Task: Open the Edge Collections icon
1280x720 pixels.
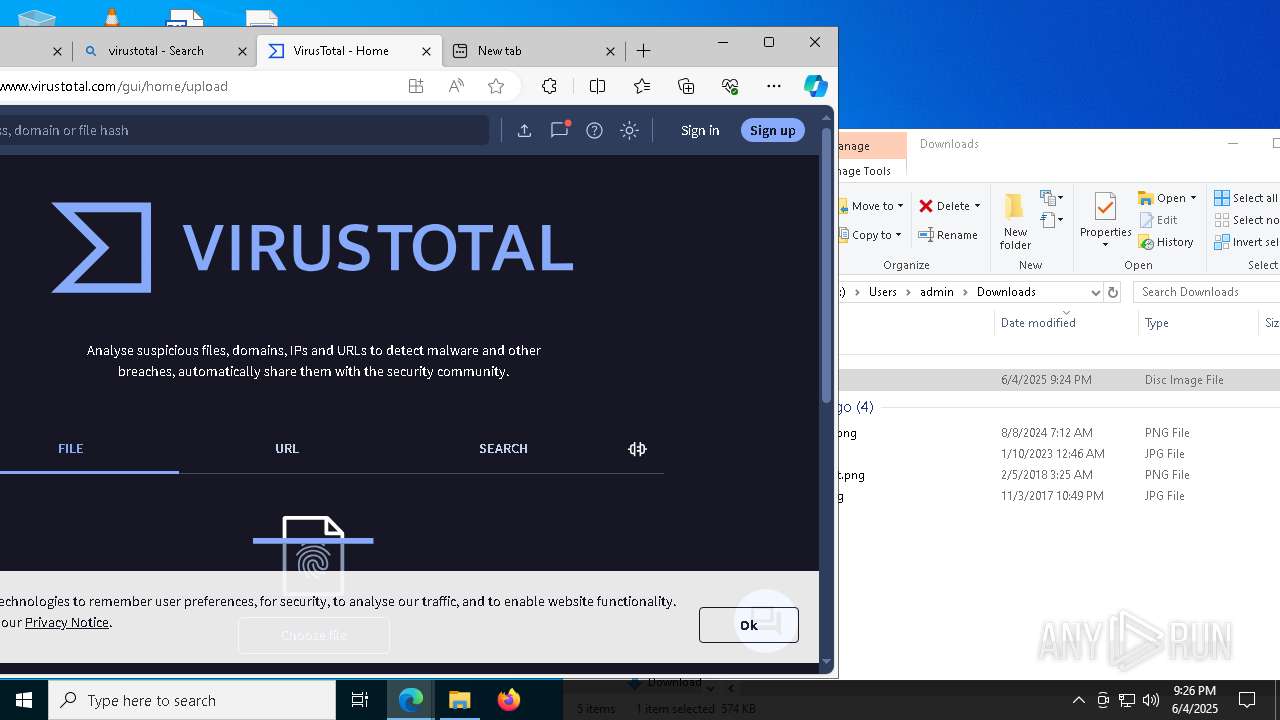Action: [x=686, y=86]
